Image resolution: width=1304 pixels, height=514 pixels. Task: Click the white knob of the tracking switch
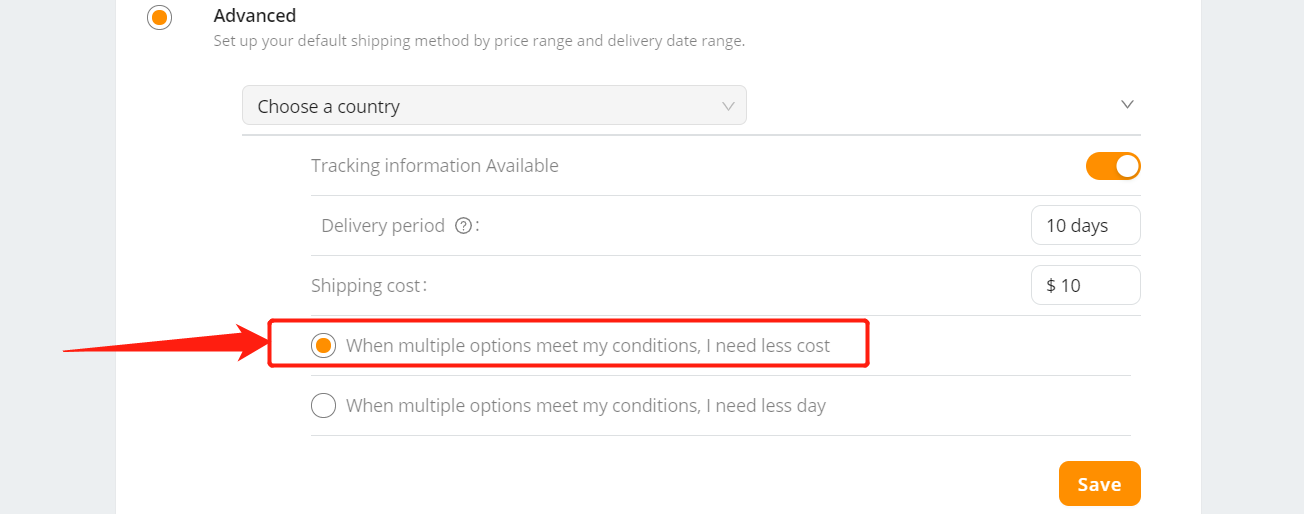click(x=1127, y=166)
